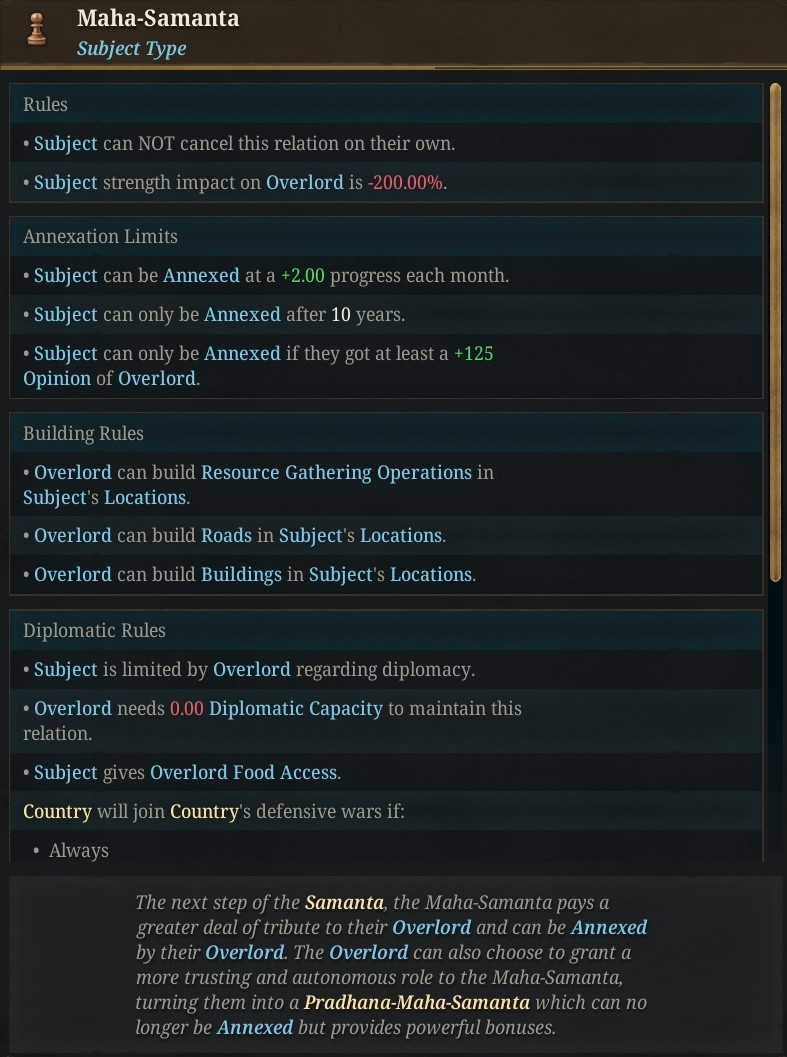The height and width of the screenshot is (1057, 787).
Task: Open the Diplomatic Capacity link
Action: pos(295,708)
